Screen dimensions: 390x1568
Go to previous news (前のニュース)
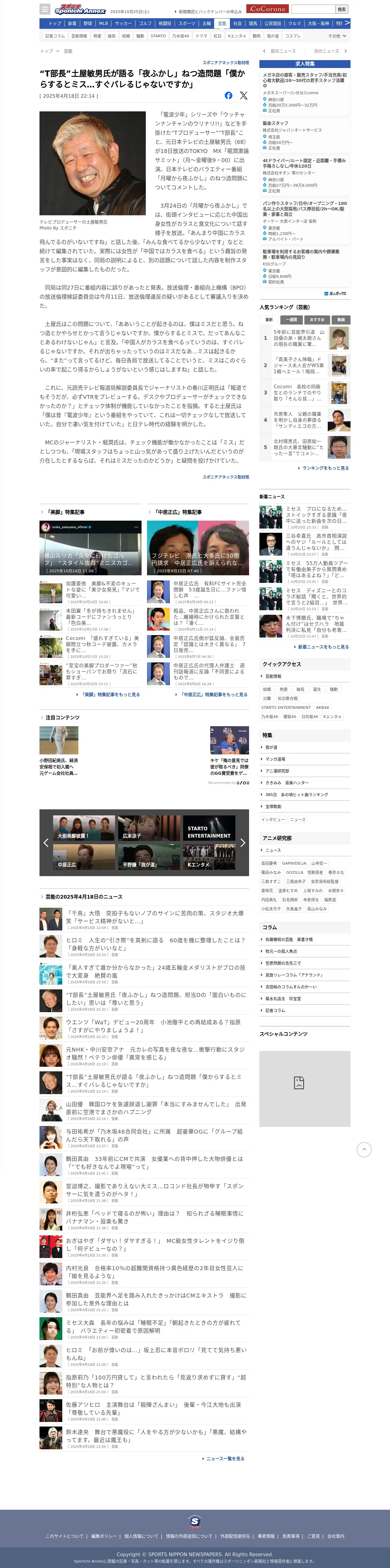pos(280,51)
